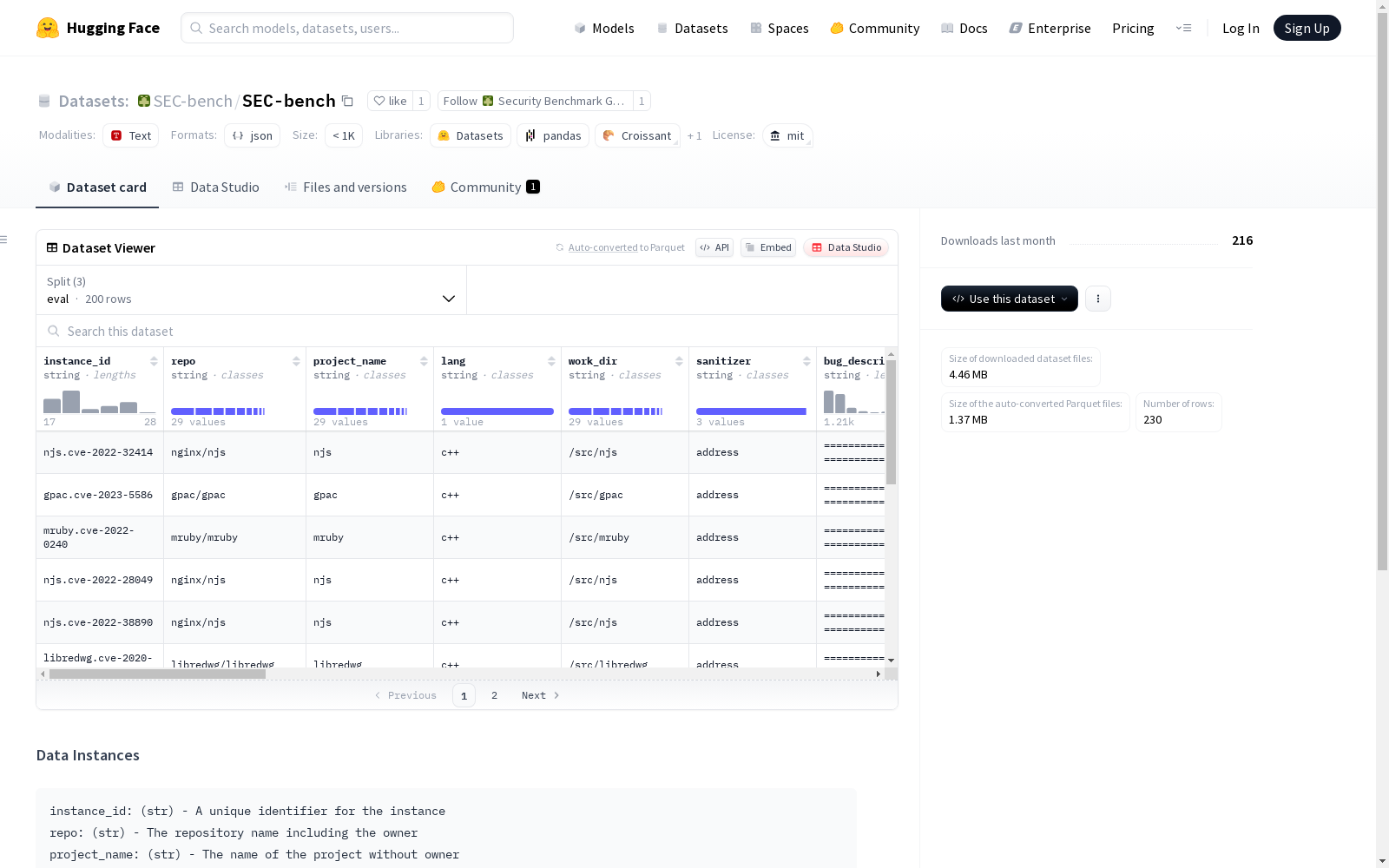1389x868 pixels.
Task: Click the Sign Up button
Action: [x=1307, y=28]
